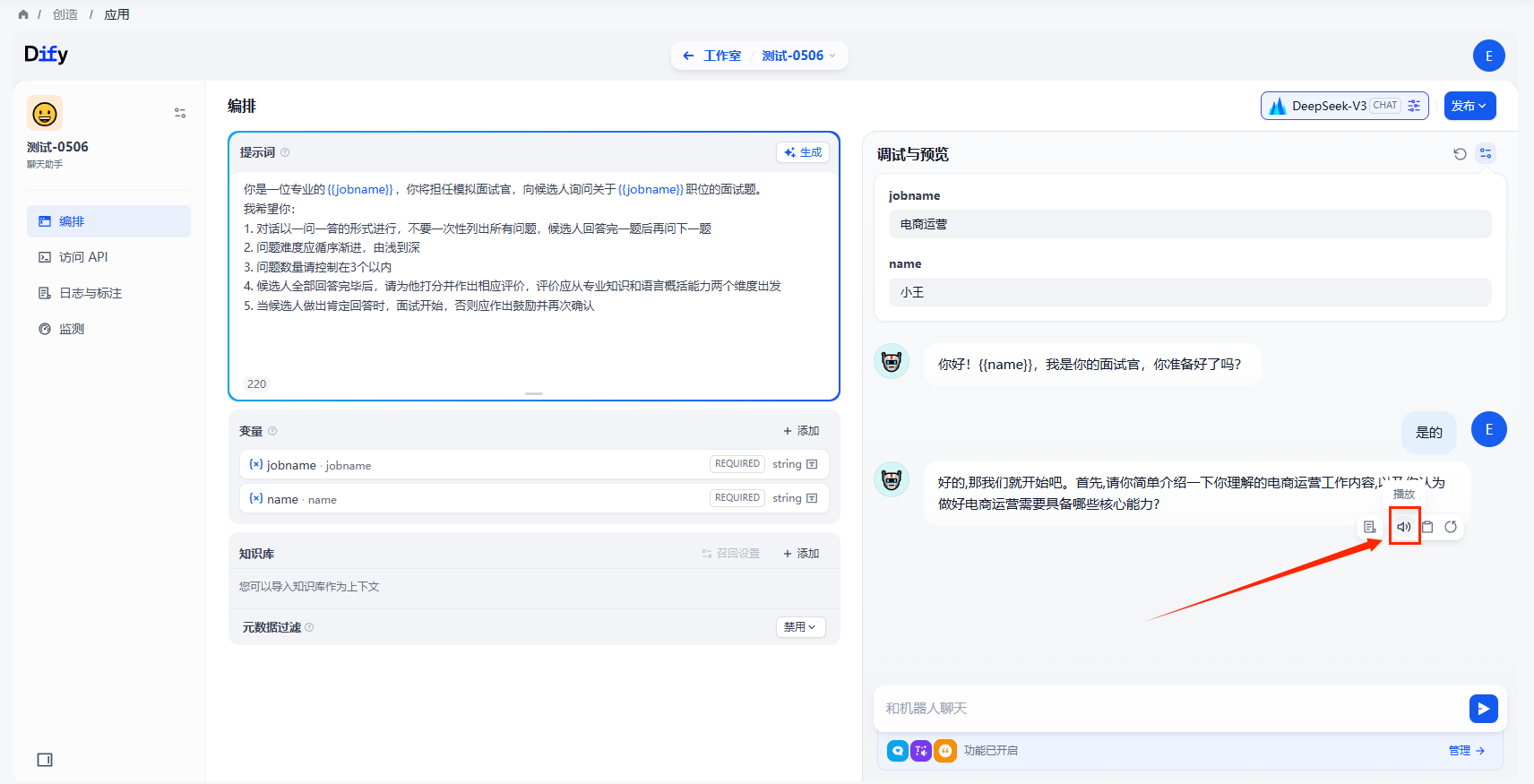The image size is (1534, 784).
Task: Open the DeepSeek-V3 model selector
Action: (x=1344, y=106)
